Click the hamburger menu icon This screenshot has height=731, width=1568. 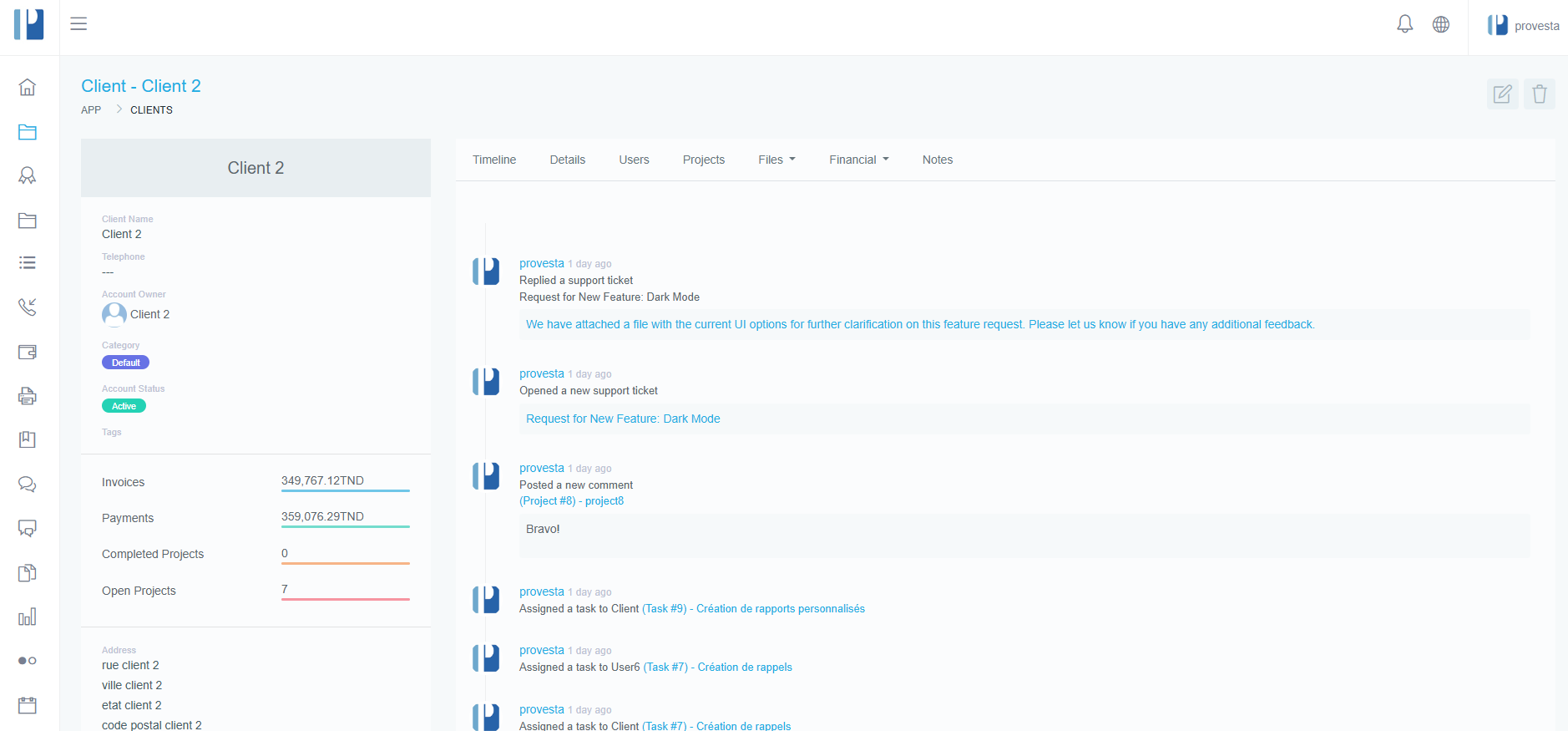[78, 24]
